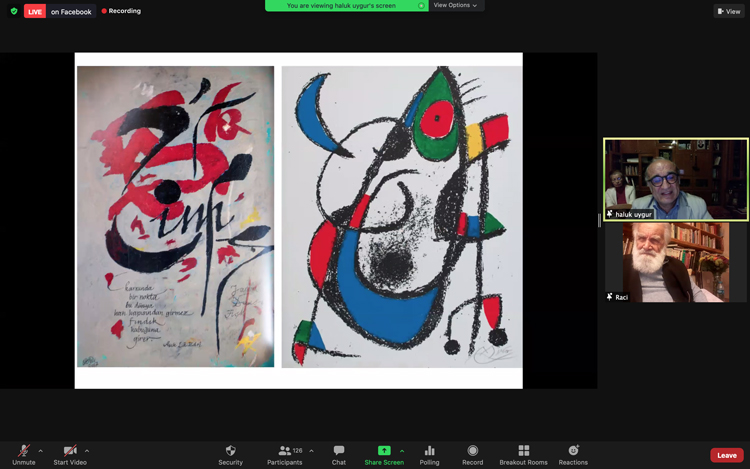Click the Unmute microphone icon

tap(24, 450)
